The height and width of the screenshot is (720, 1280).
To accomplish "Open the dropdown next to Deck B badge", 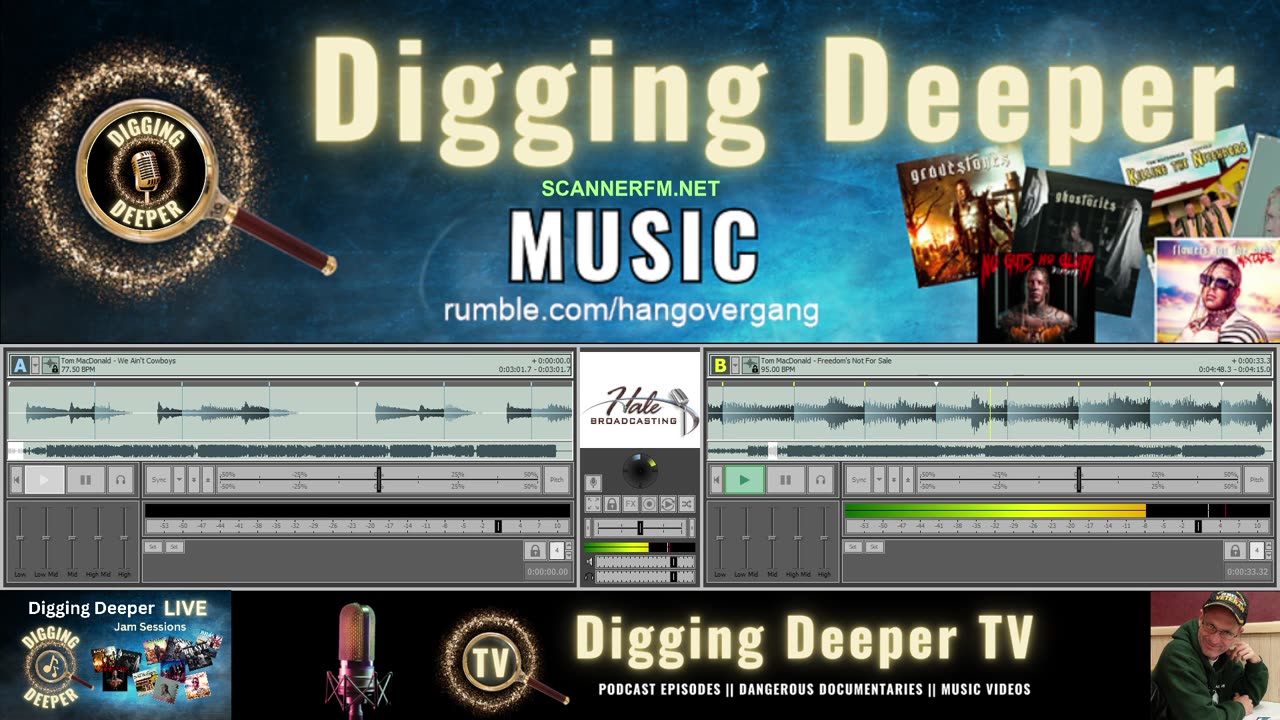I will [735, 365].
